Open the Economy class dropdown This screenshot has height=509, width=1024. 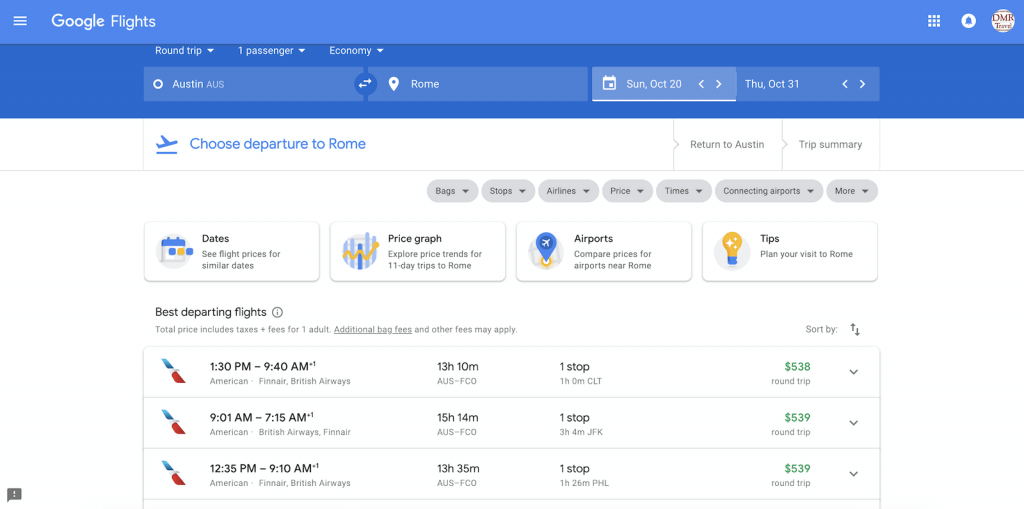coord(356,51)
